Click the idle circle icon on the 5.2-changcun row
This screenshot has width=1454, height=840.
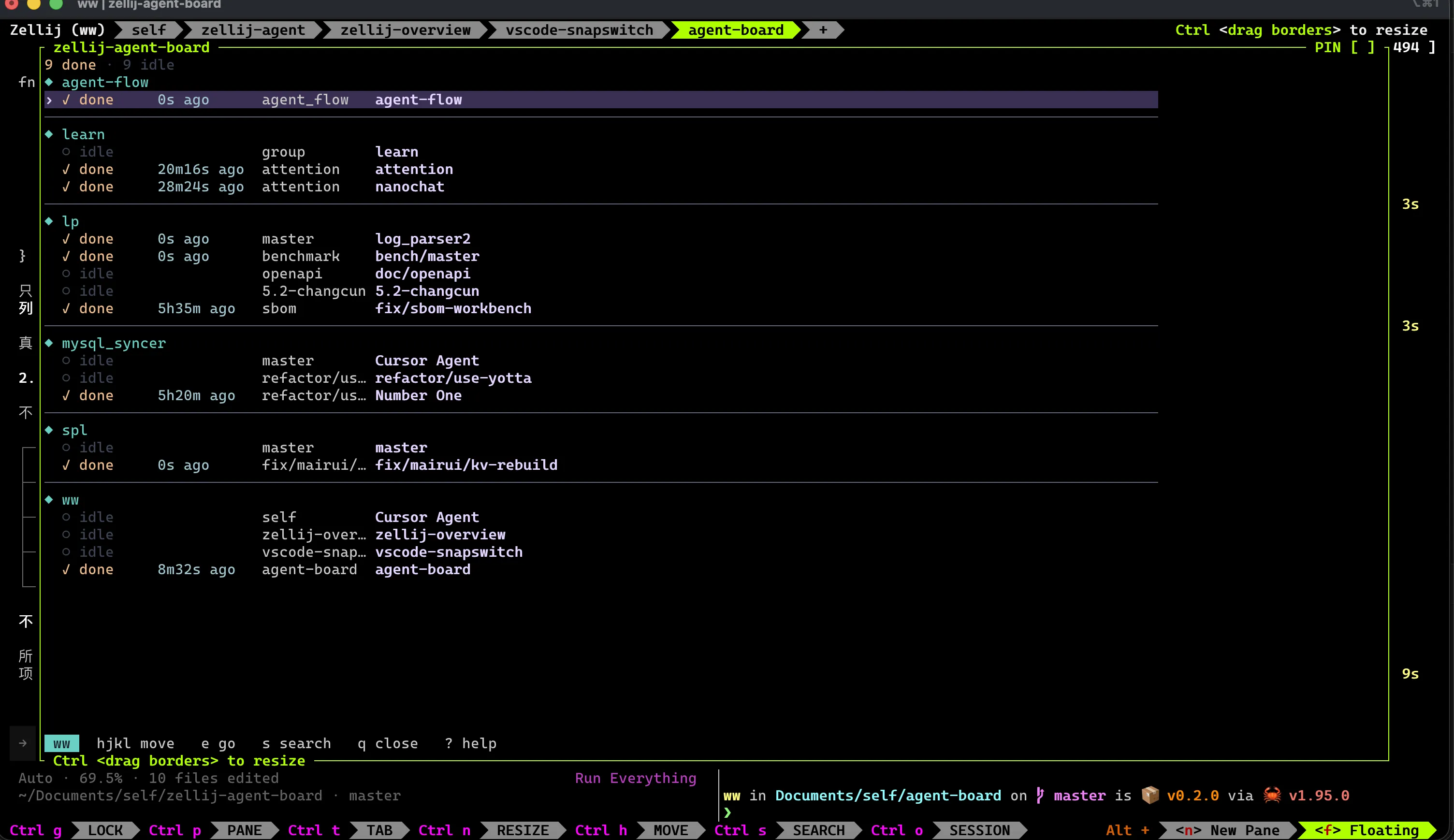[66, 291]
